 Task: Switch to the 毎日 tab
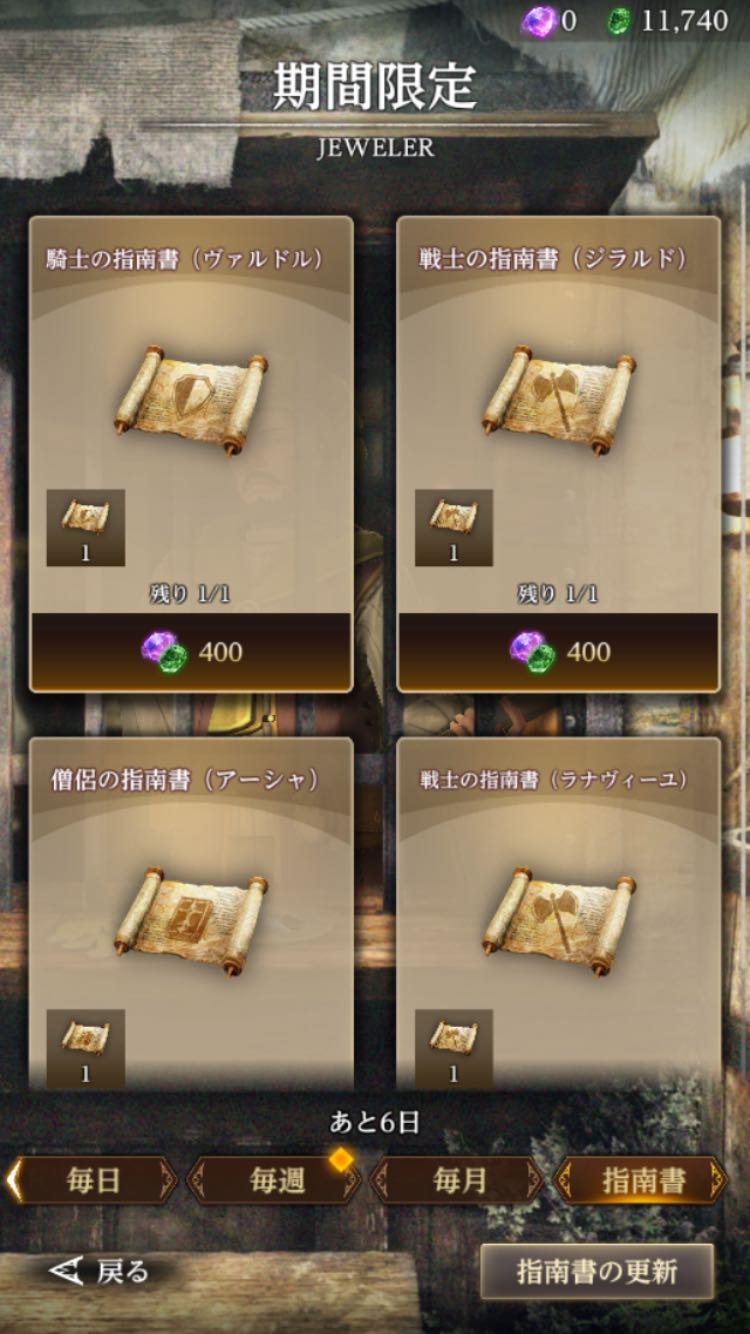point(92,1181)
